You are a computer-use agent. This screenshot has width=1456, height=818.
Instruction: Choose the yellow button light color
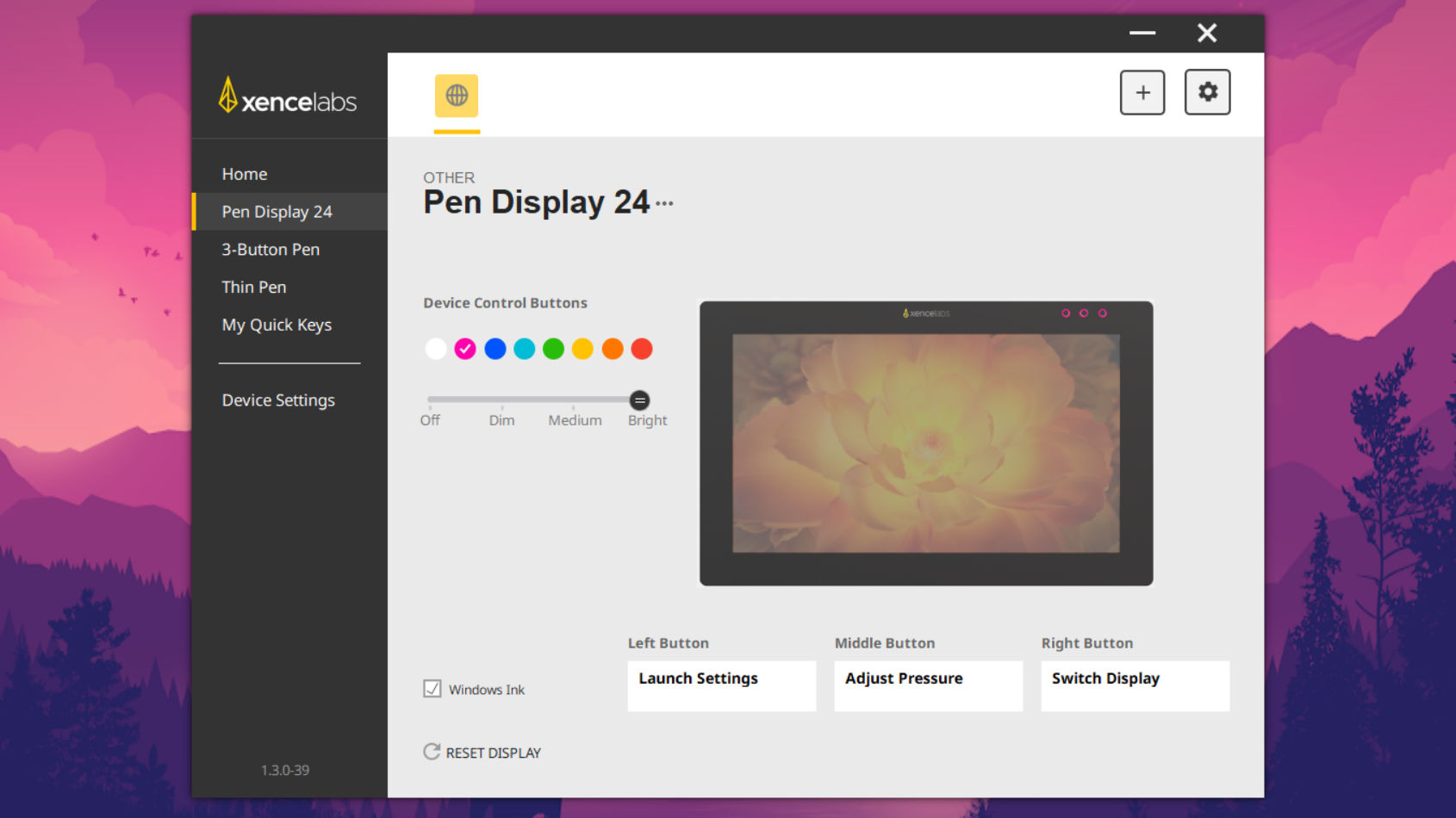[x=583, y=349]
